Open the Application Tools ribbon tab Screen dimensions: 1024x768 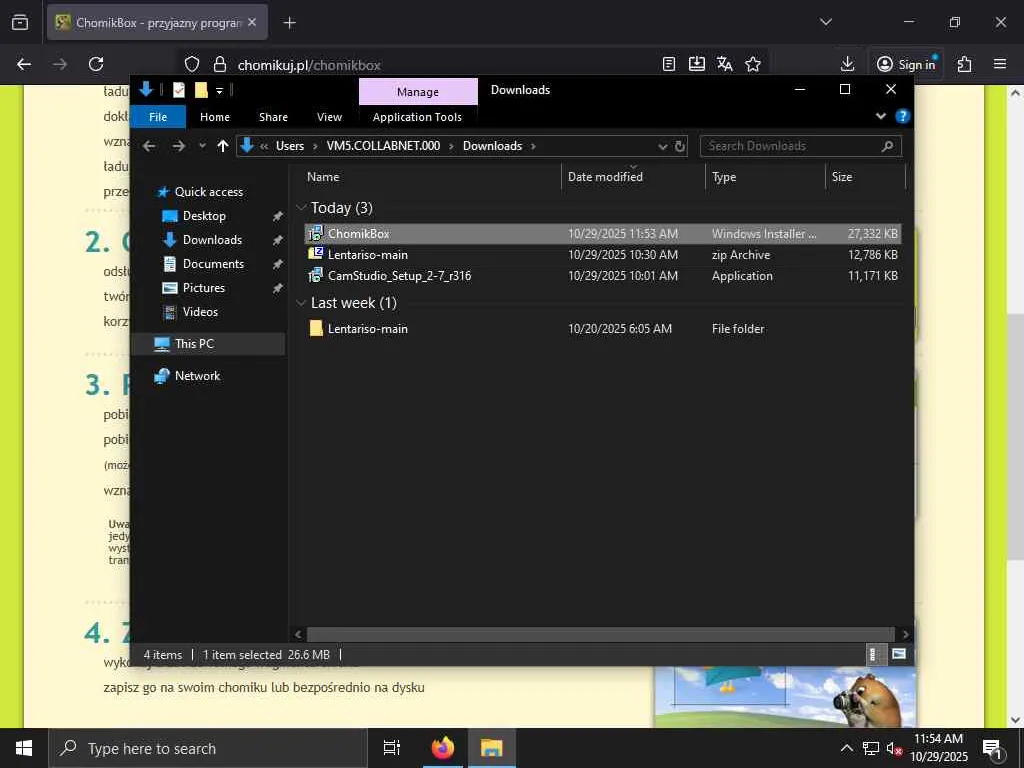pos(417,117)
